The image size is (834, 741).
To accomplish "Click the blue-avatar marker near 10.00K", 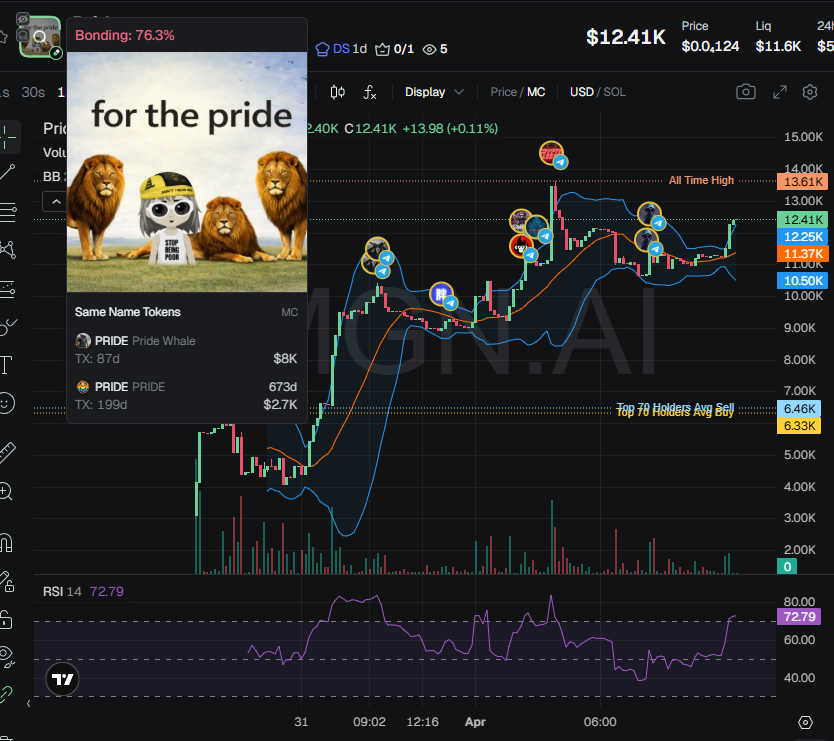I will (444, 296).
